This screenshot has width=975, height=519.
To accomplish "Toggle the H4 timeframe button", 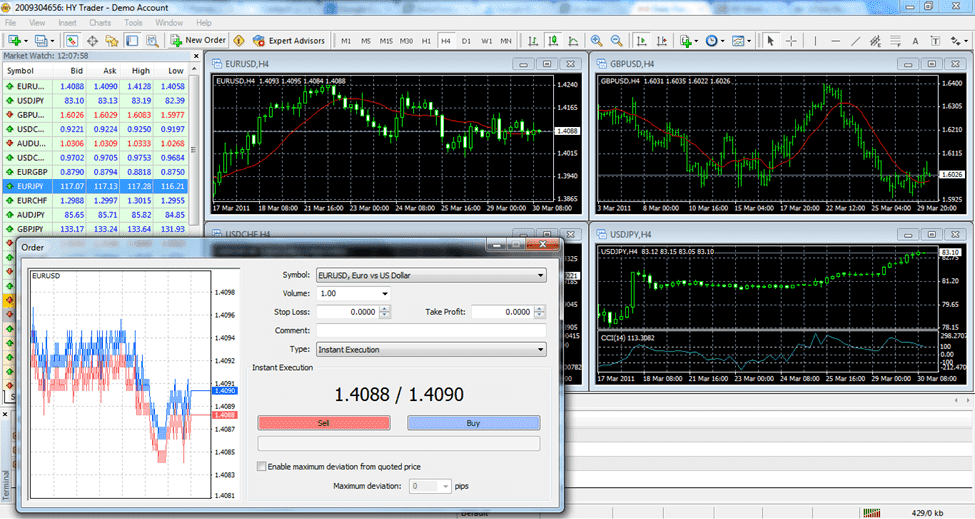I will tap(445, 41).
